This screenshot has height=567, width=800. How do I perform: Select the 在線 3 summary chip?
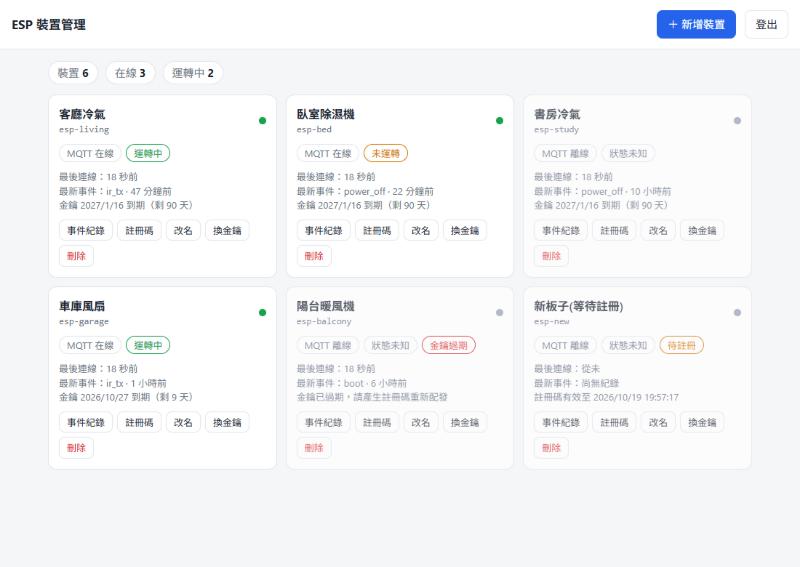(130, 73)
